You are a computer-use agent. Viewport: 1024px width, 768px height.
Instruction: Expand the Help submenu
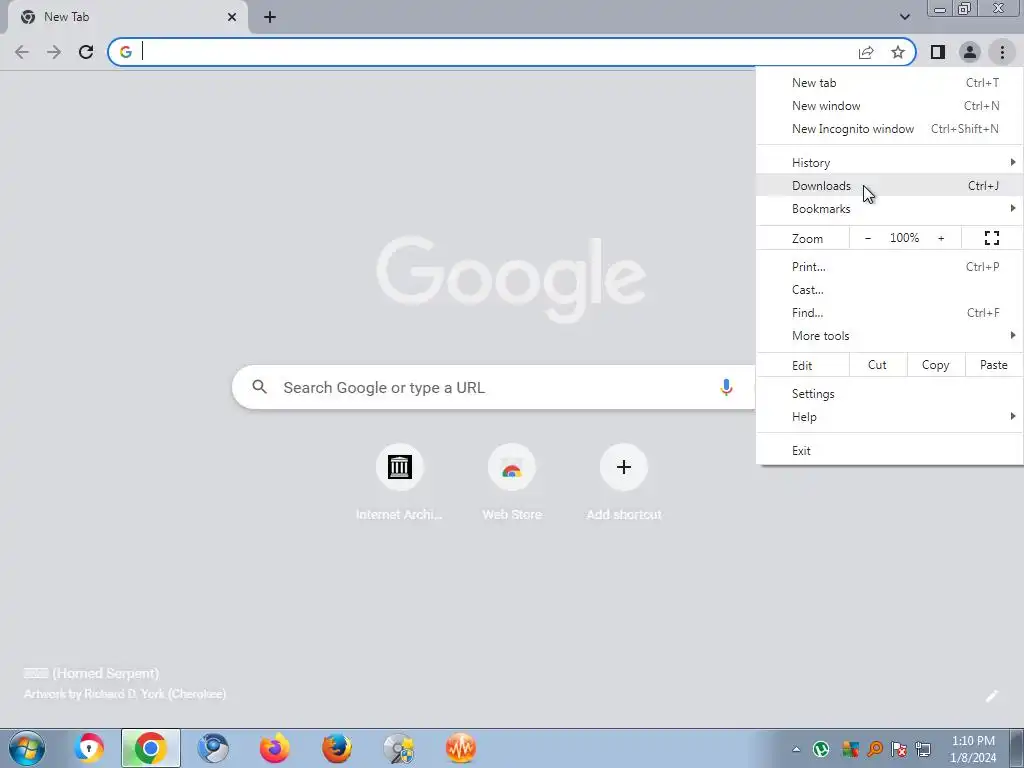coord(889,417)
